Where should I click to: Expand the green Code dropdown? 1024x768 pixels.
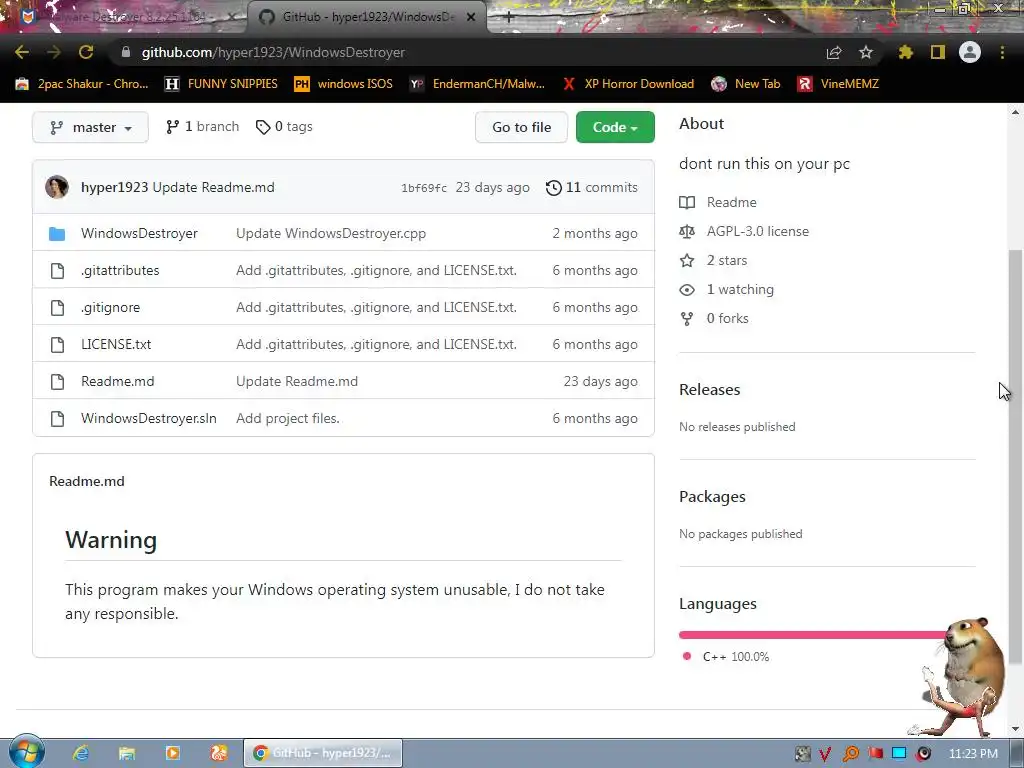(615, 127)
